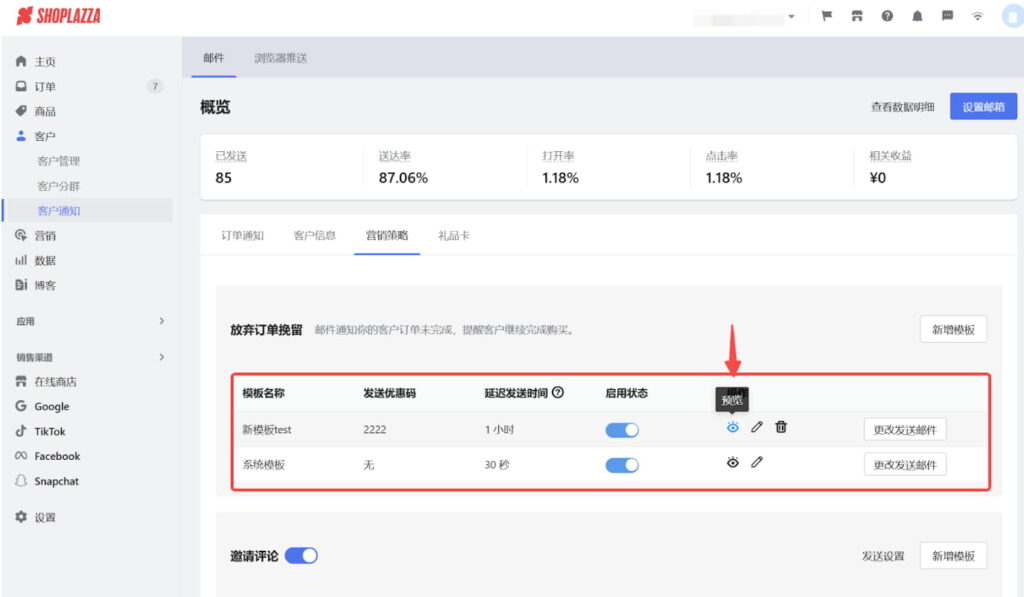1024x597 pixels.
Task: Switch to the 浏览器推送 tab
Action: click(281, 57)
